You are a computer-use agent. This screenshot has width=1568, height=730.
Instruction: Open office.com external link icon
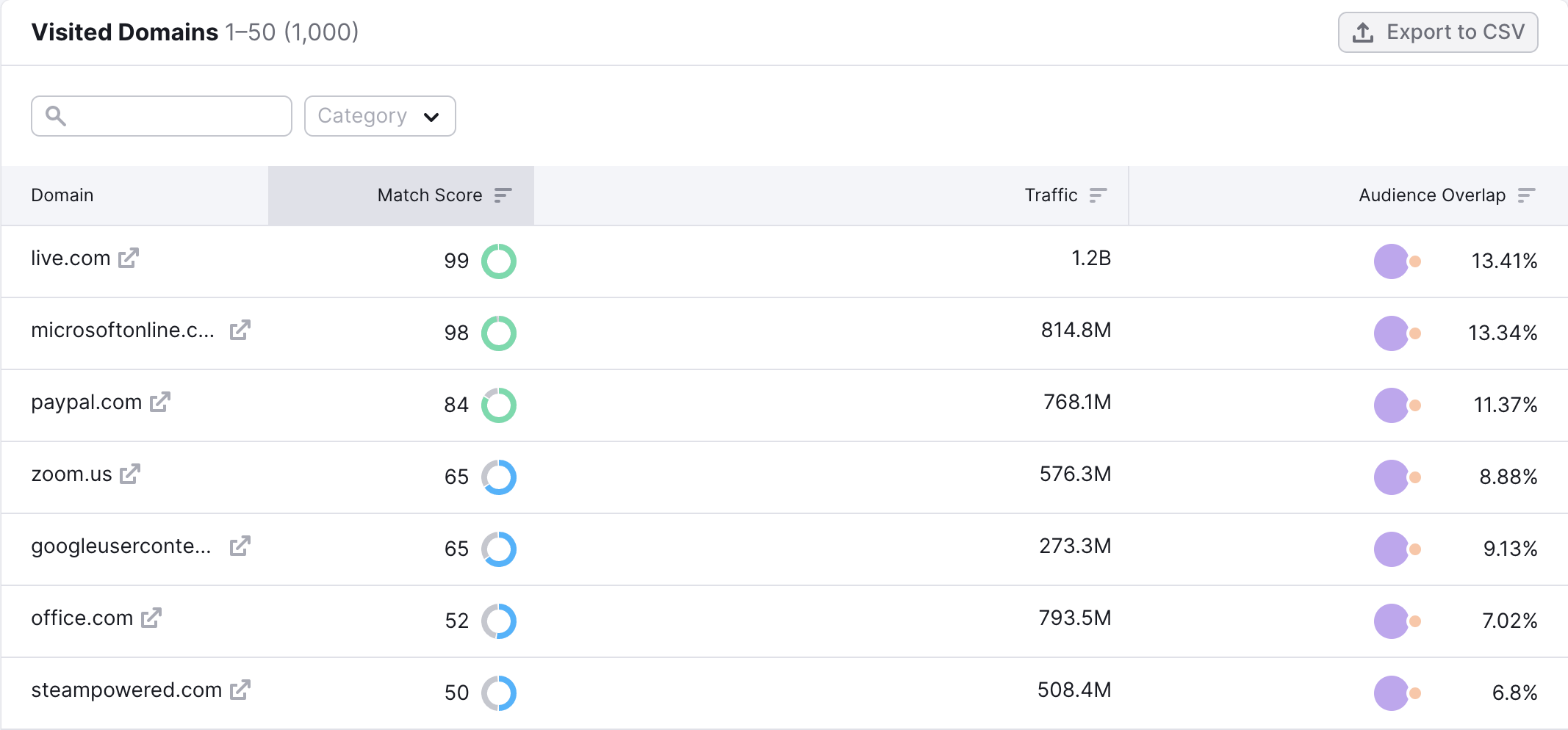click(151, 618)
